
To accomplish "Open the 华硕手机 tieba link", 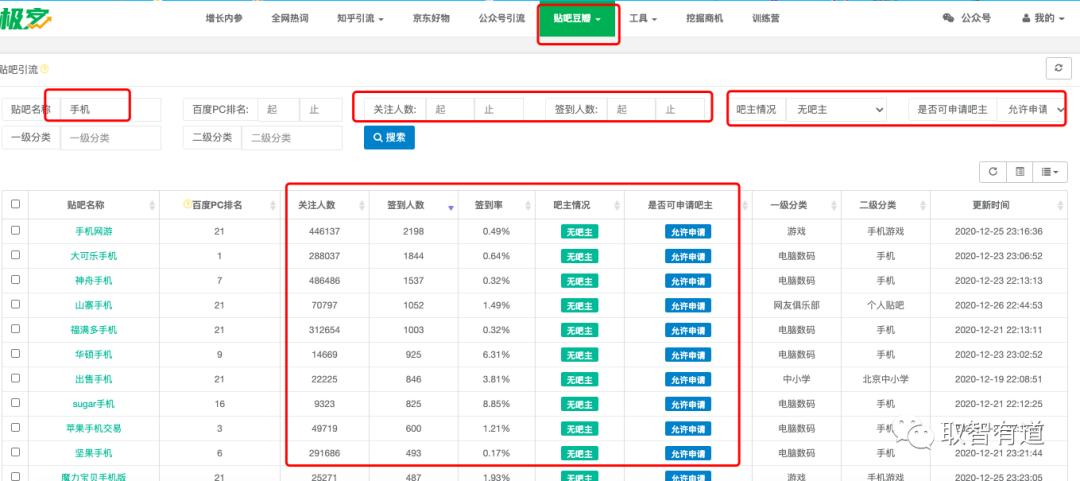I will (x=94, y=355).
